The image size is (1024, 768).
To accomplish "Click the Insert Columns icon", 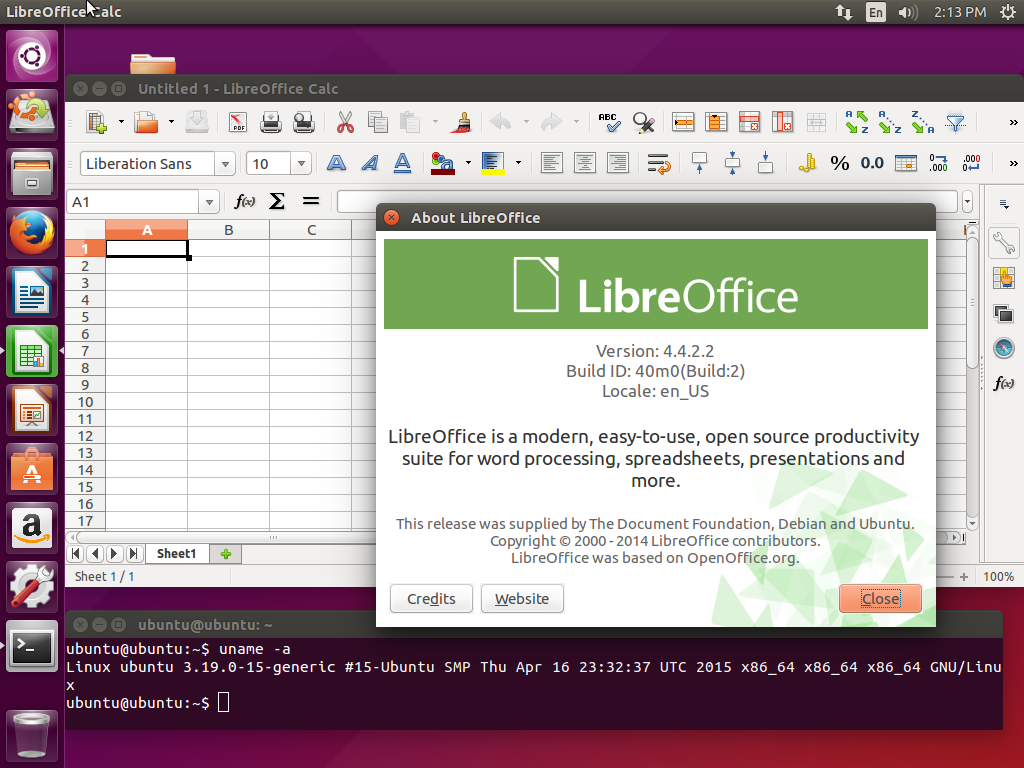I will click(716, 122).
